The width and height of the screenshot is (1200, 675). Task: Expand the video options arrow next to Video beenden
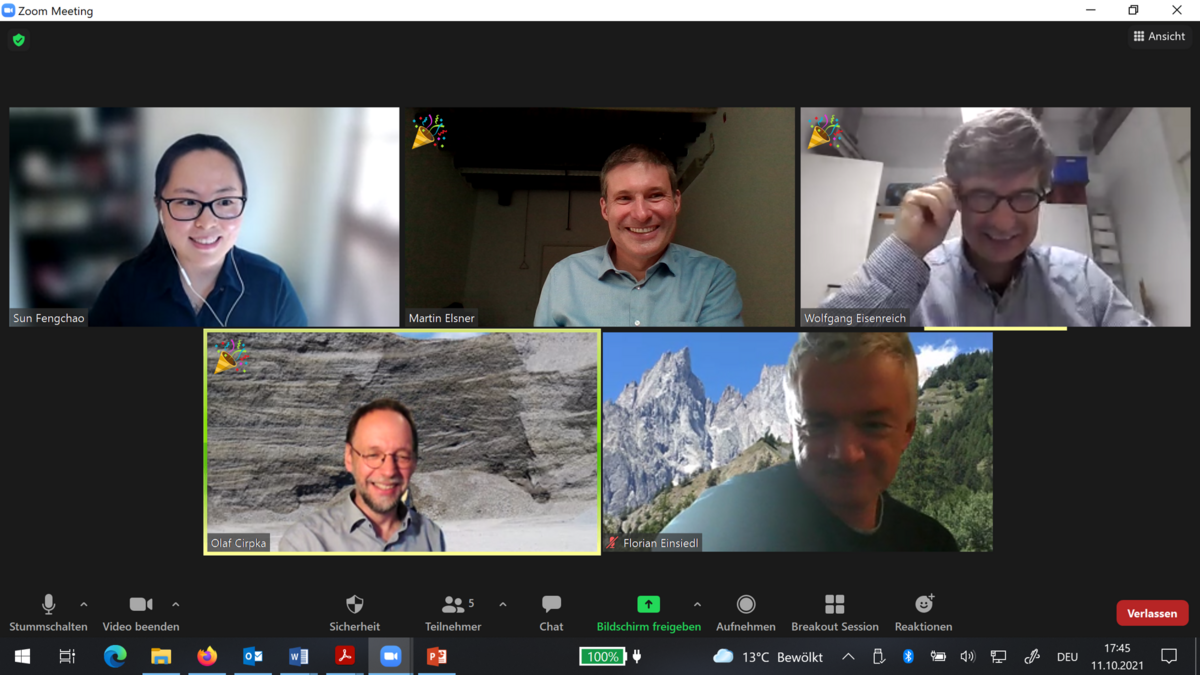176,604
